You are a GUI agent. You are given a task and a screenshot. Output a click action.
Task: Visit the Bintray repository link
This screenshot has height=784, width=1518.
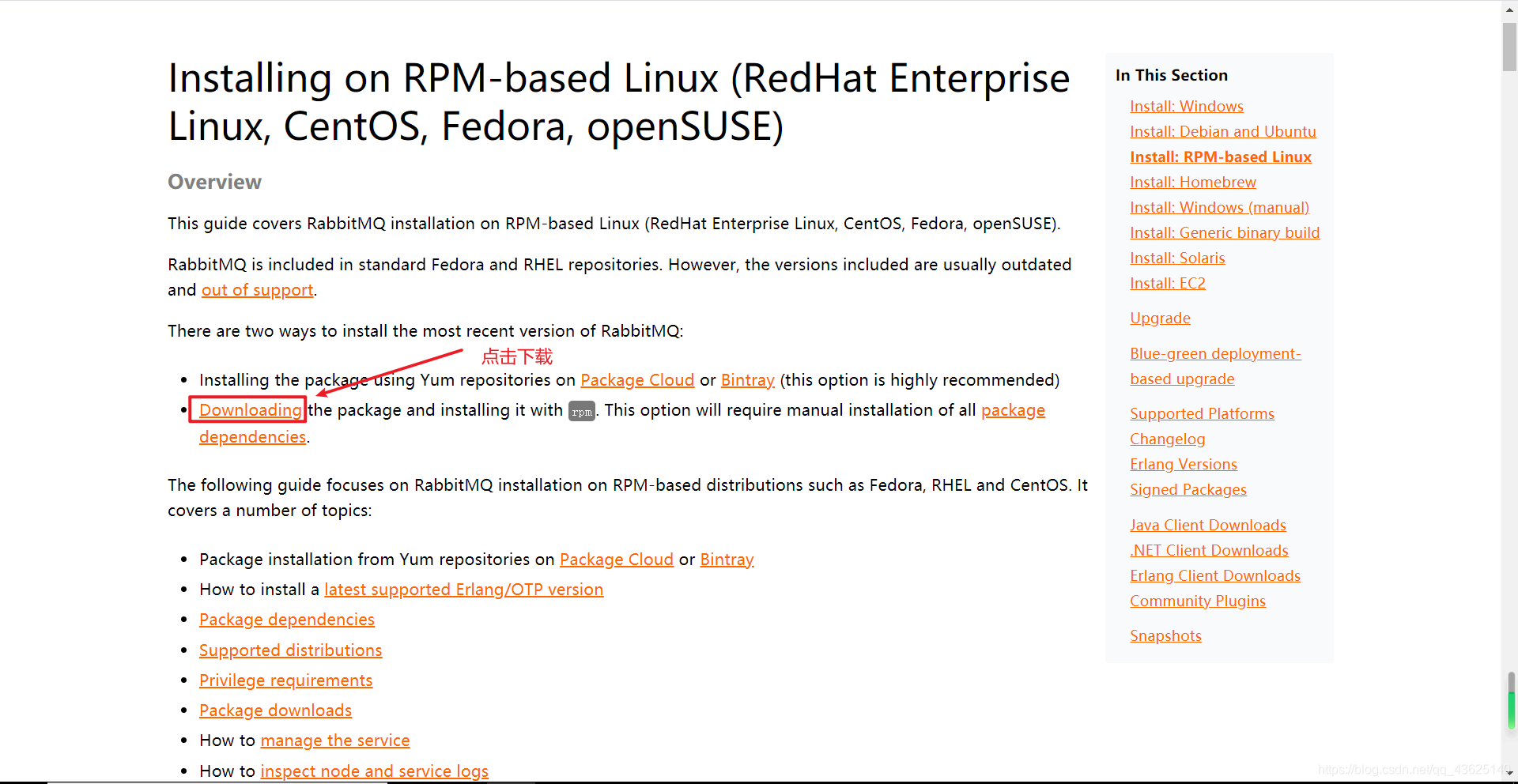pos(747,380)
